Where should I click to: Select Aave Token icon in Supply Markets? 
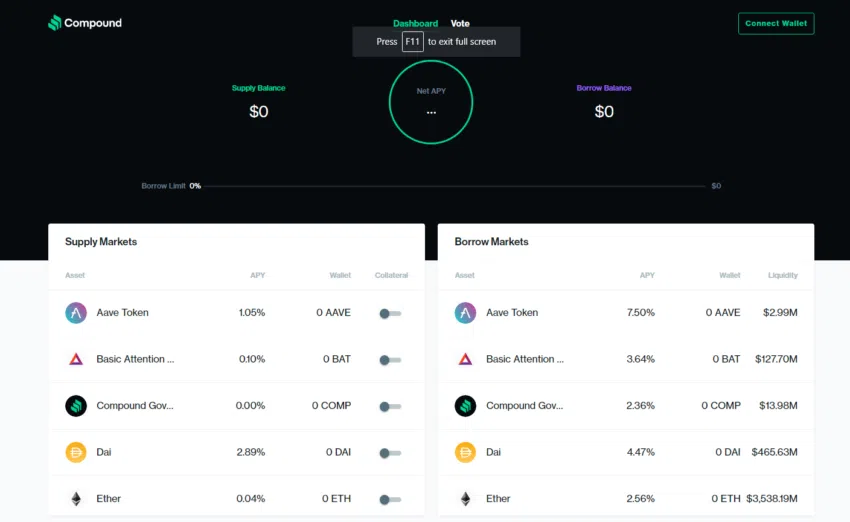pos(76,313)
